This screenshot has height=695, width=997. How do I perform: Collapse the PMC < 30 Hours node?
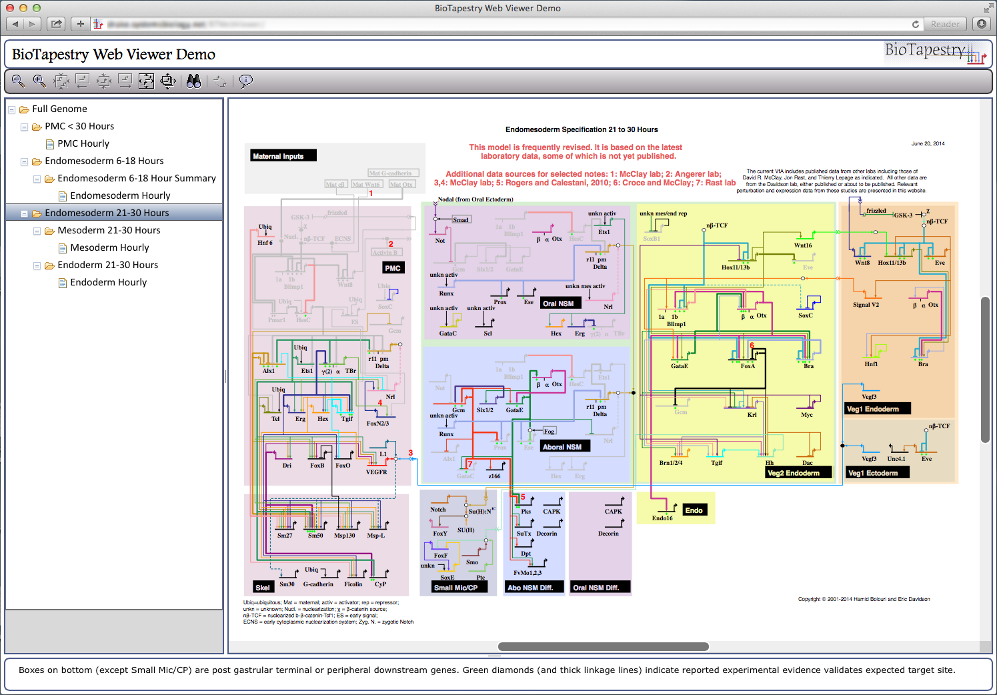(24, 127)
